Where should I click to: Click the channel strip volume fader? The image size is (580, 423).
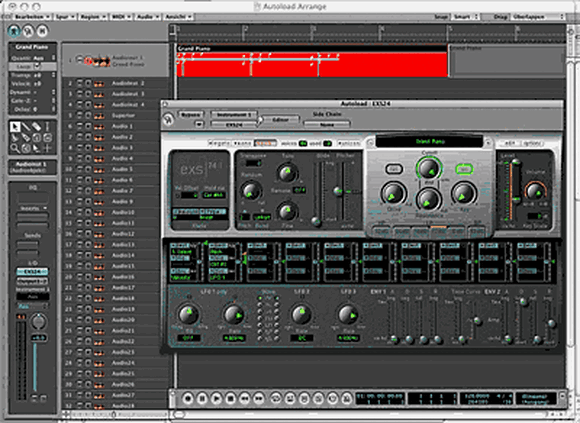(x=35, y=366)
